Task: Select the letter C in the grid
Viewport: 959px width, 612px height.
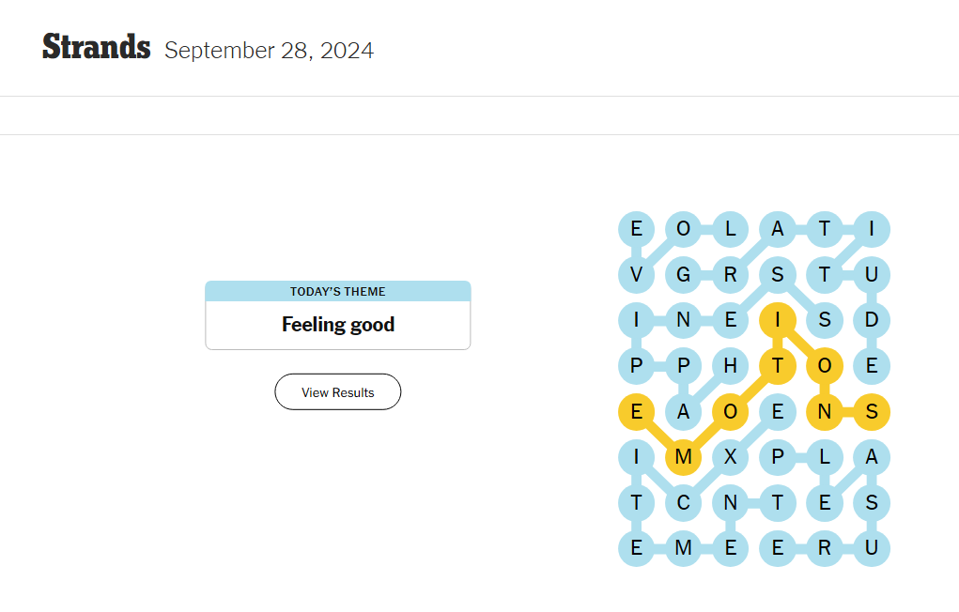Action: pos(683,503)
